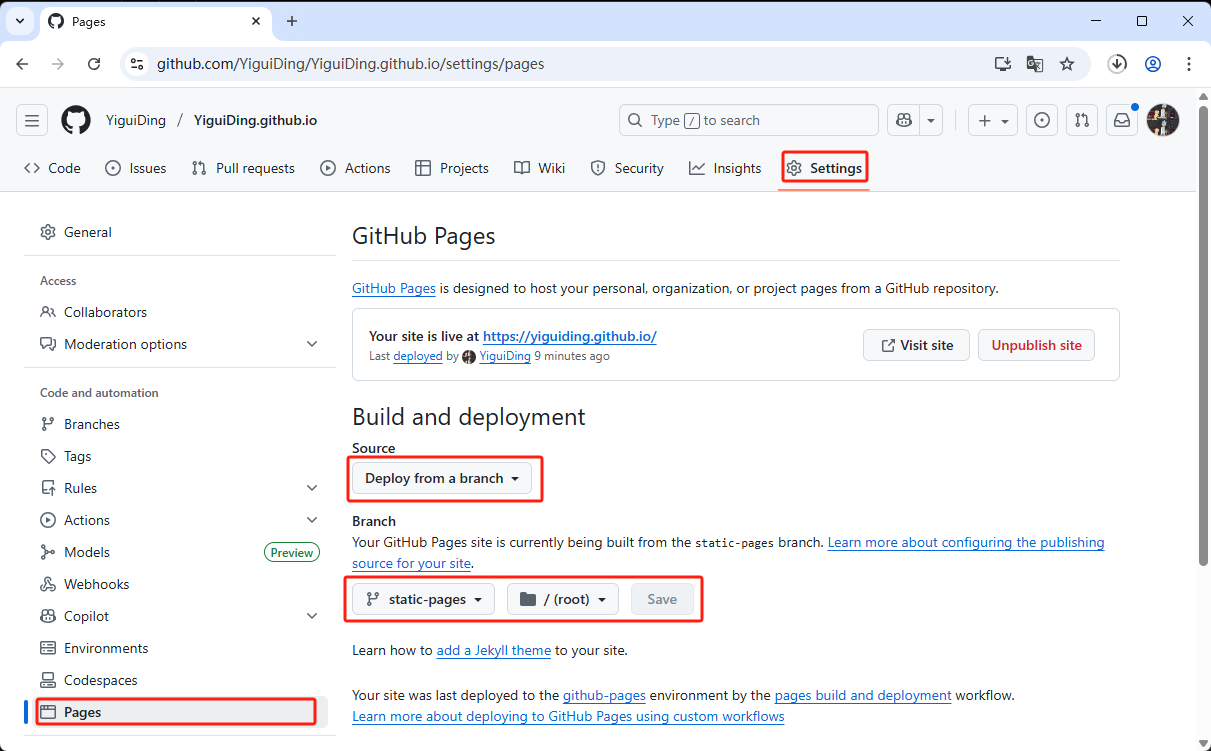Open the user profile avatar menu
Image resolution: width=1211 pixels, height=751 pixels.
(1162, 121)
